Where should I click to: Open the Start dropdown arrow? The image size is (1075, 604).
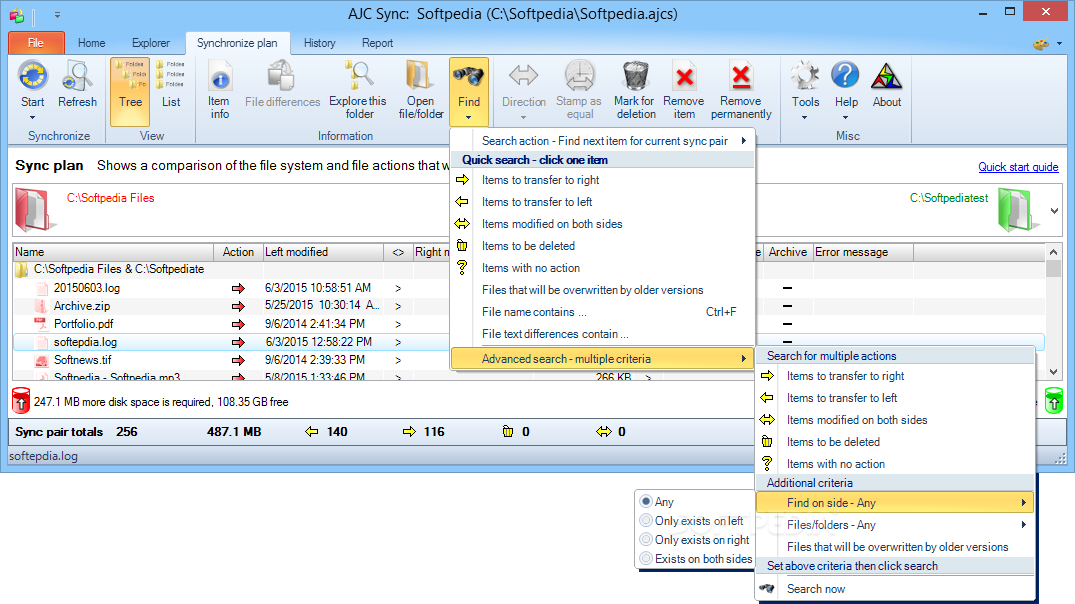[x=32, y=118]
